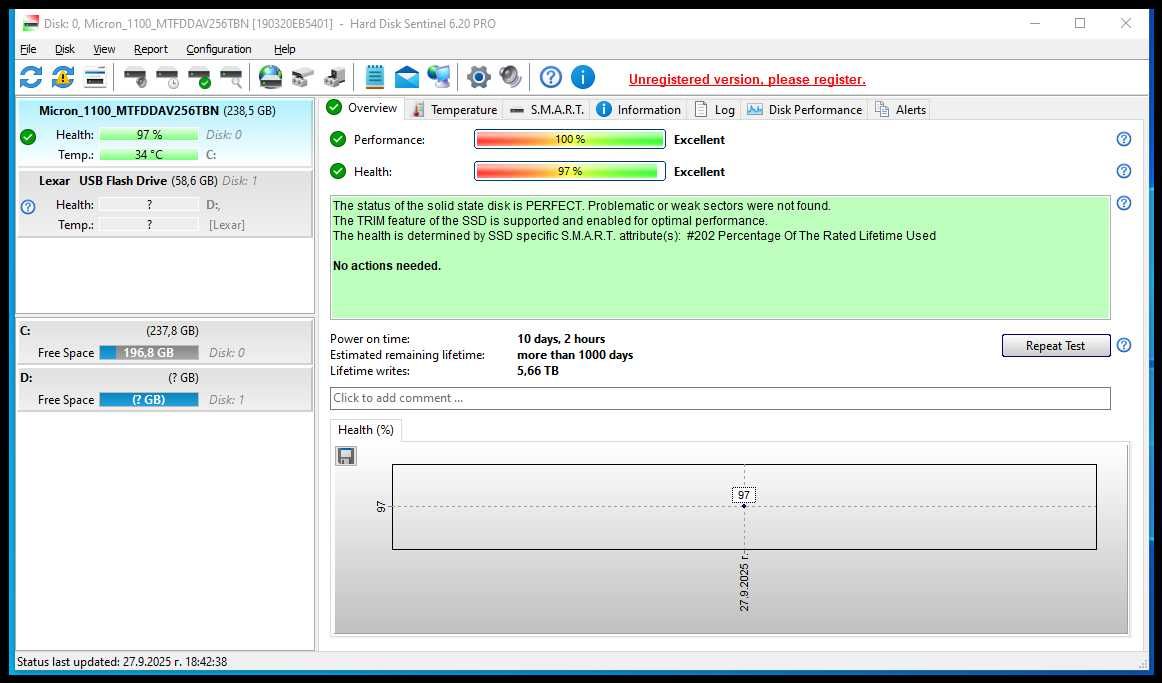1162x683 pixels.
Task: Click the grey network drives toolbar icon
Action: pos(302,77)
